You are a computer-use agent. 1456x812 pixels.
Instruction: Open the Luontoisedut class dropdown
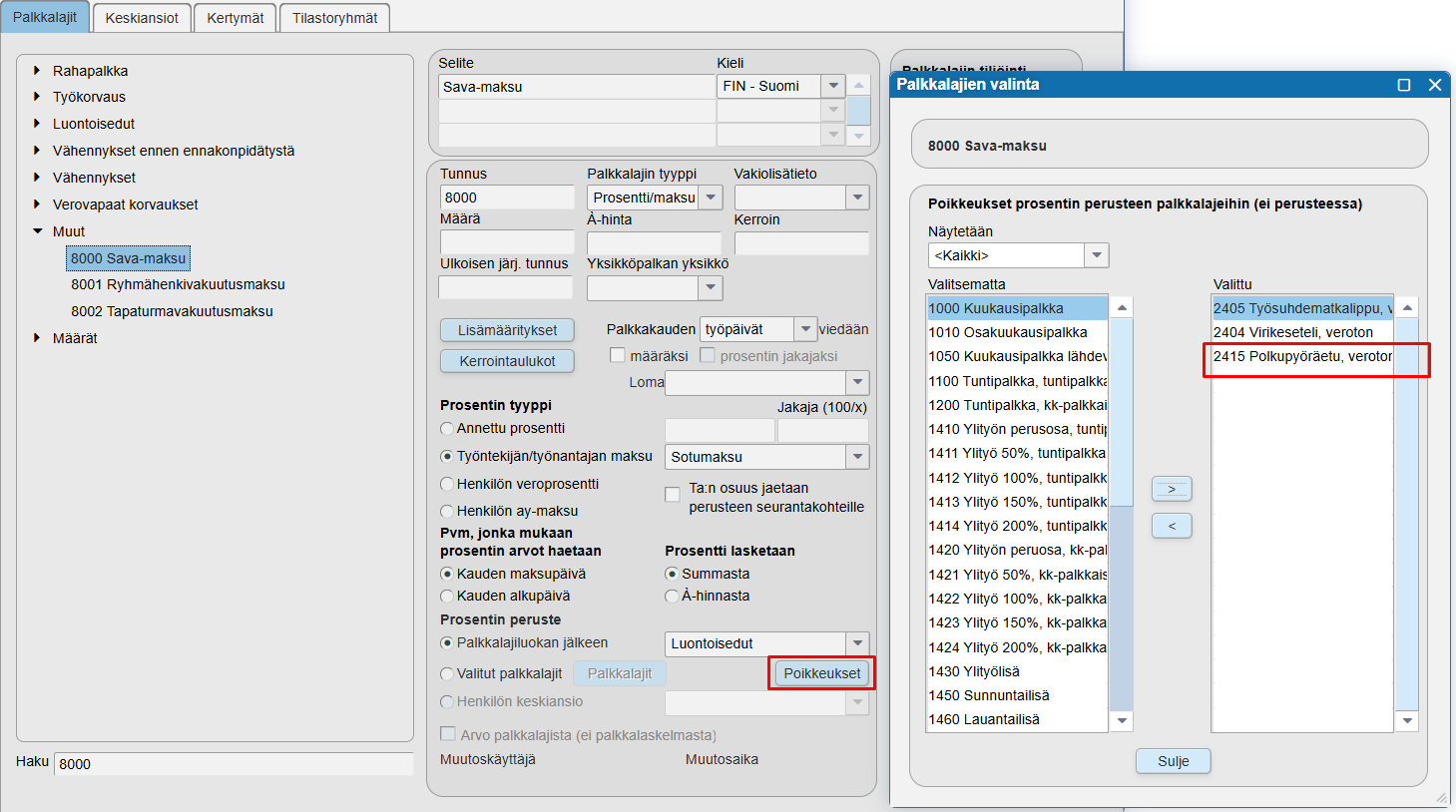coord(858,643)
